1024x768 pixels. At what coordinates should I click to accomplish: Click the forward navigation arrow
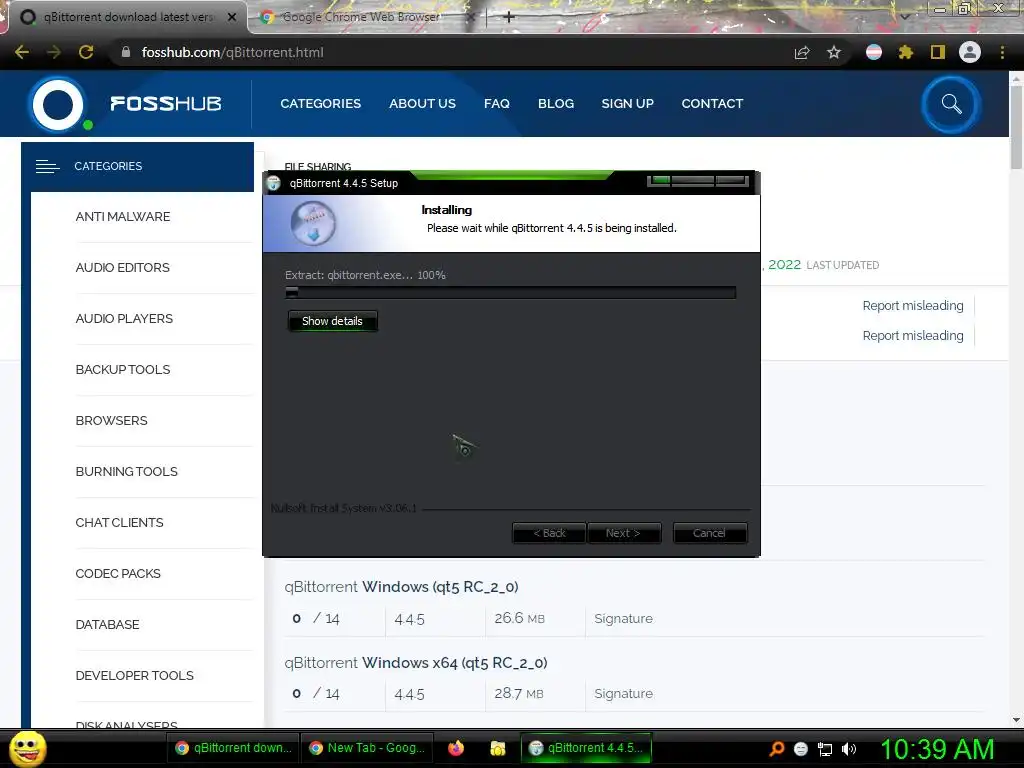point(54,52)
